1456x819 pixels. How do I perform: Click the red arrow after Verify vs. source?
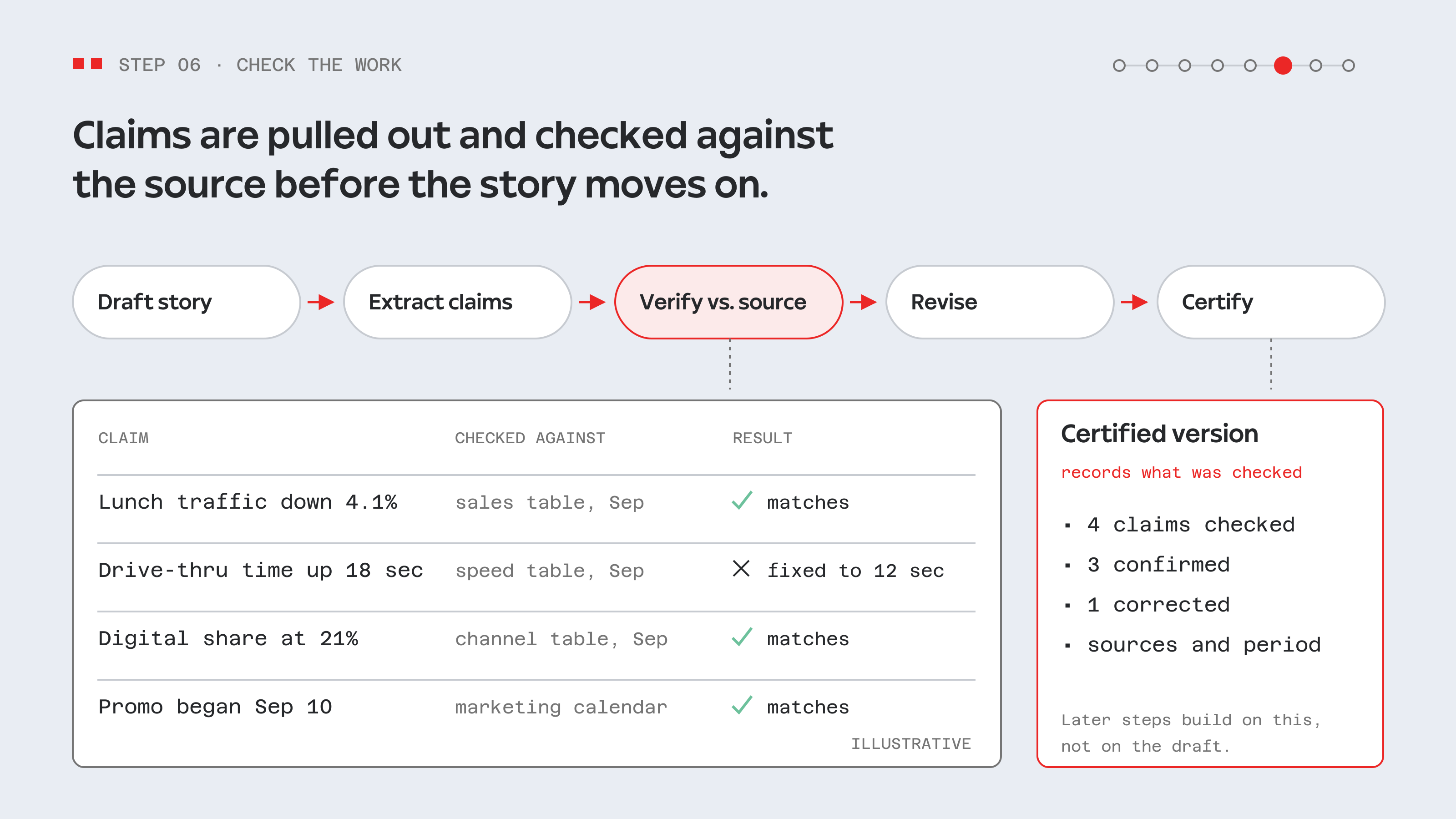pos(864,302)
